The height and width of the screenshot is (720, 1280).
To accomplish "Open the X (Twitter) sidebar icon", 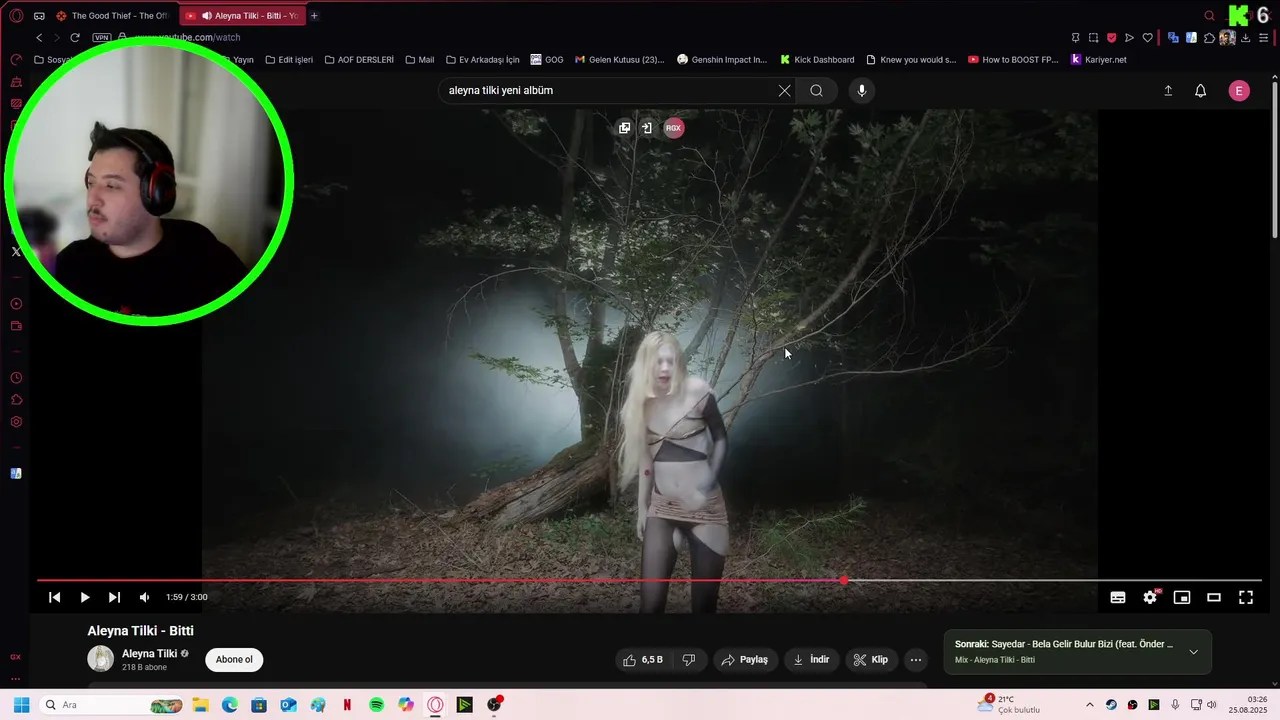I will tap(16, 252).
